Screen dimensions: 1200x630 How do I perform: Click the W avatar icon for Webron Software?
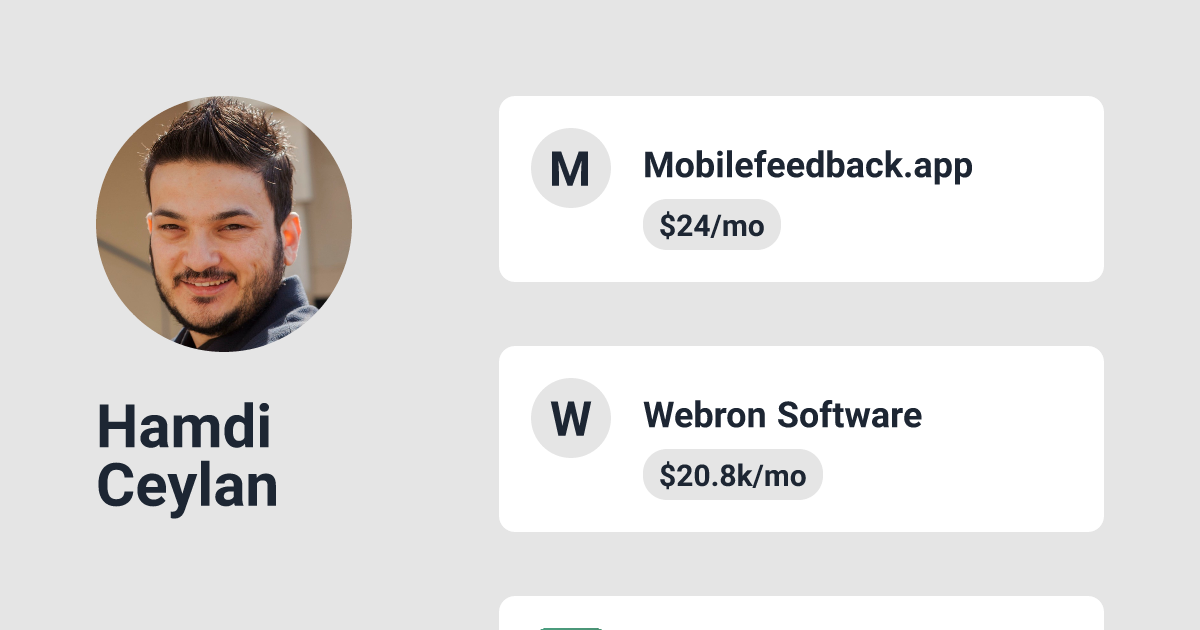coord(570,418)
